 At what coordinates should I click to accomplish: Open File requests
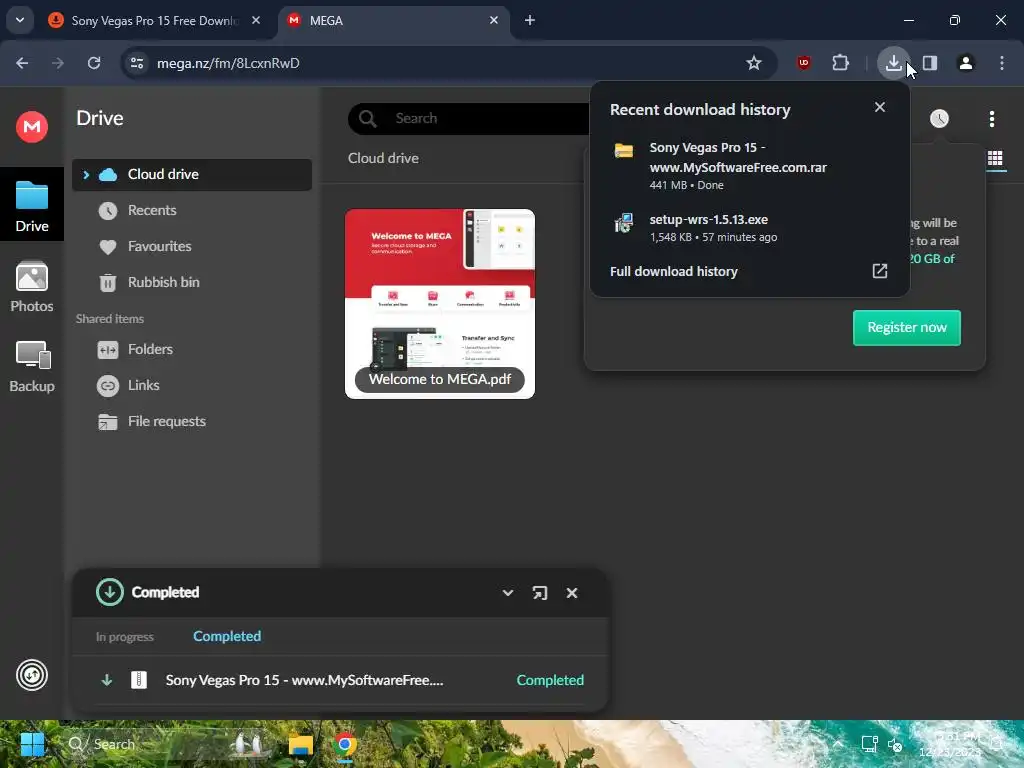point(166,421)
